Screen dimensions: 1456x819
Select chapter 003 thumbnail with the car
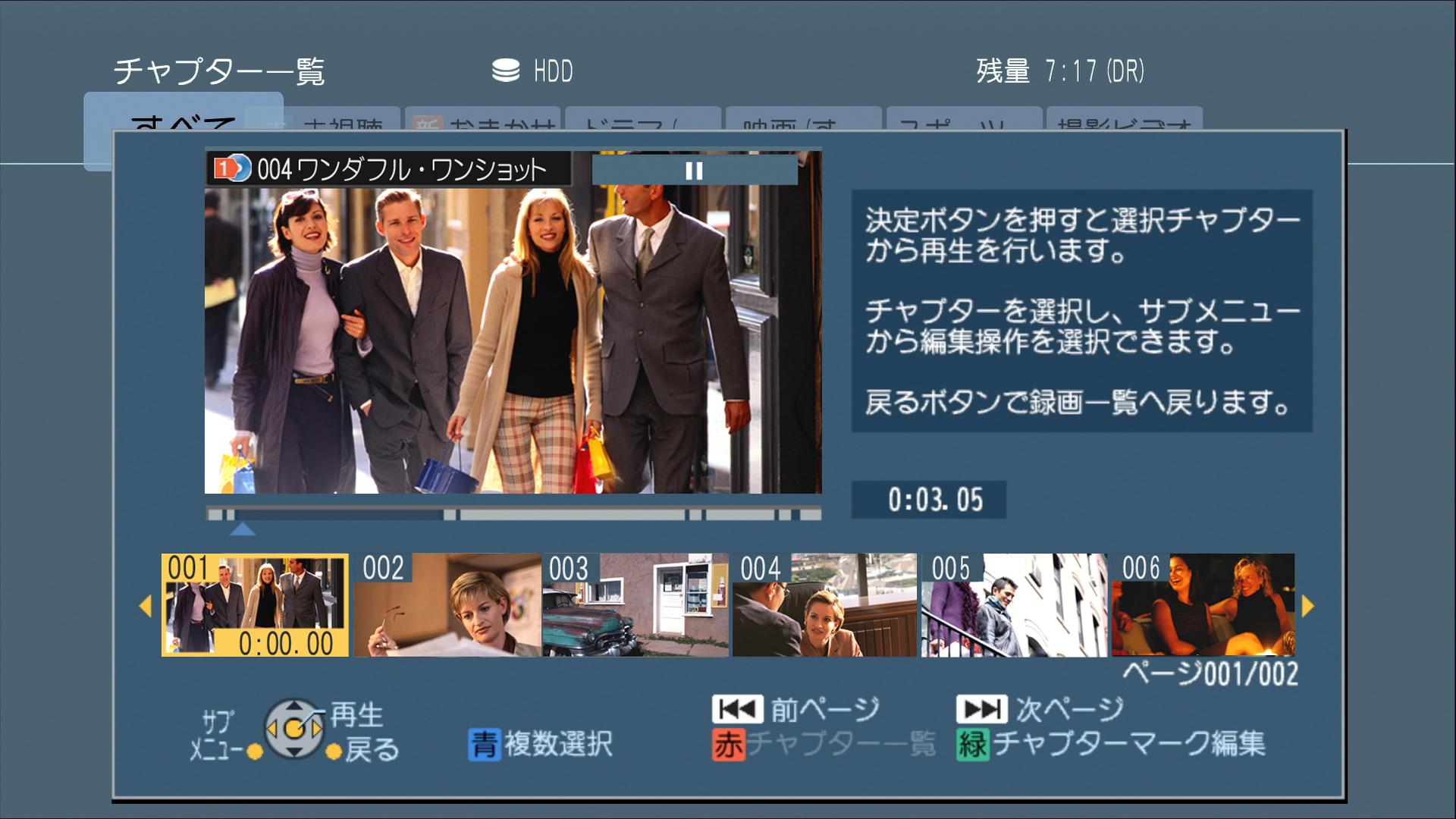(x=635, y=605)
